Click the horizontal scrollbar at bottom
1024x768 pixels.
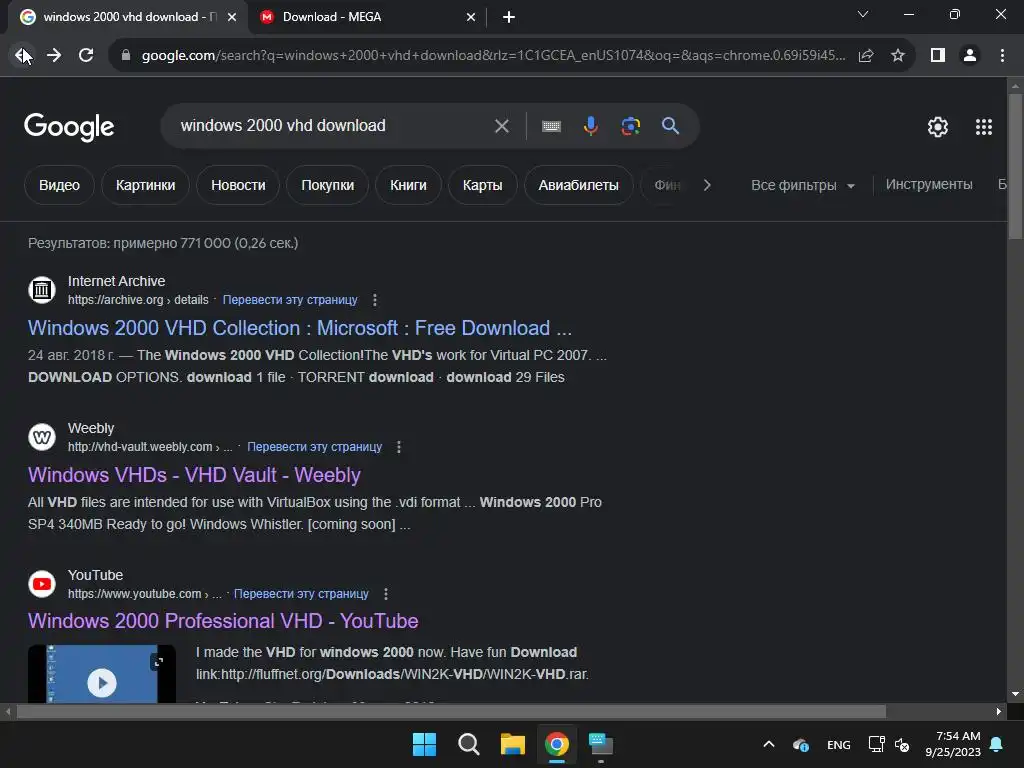451,711
